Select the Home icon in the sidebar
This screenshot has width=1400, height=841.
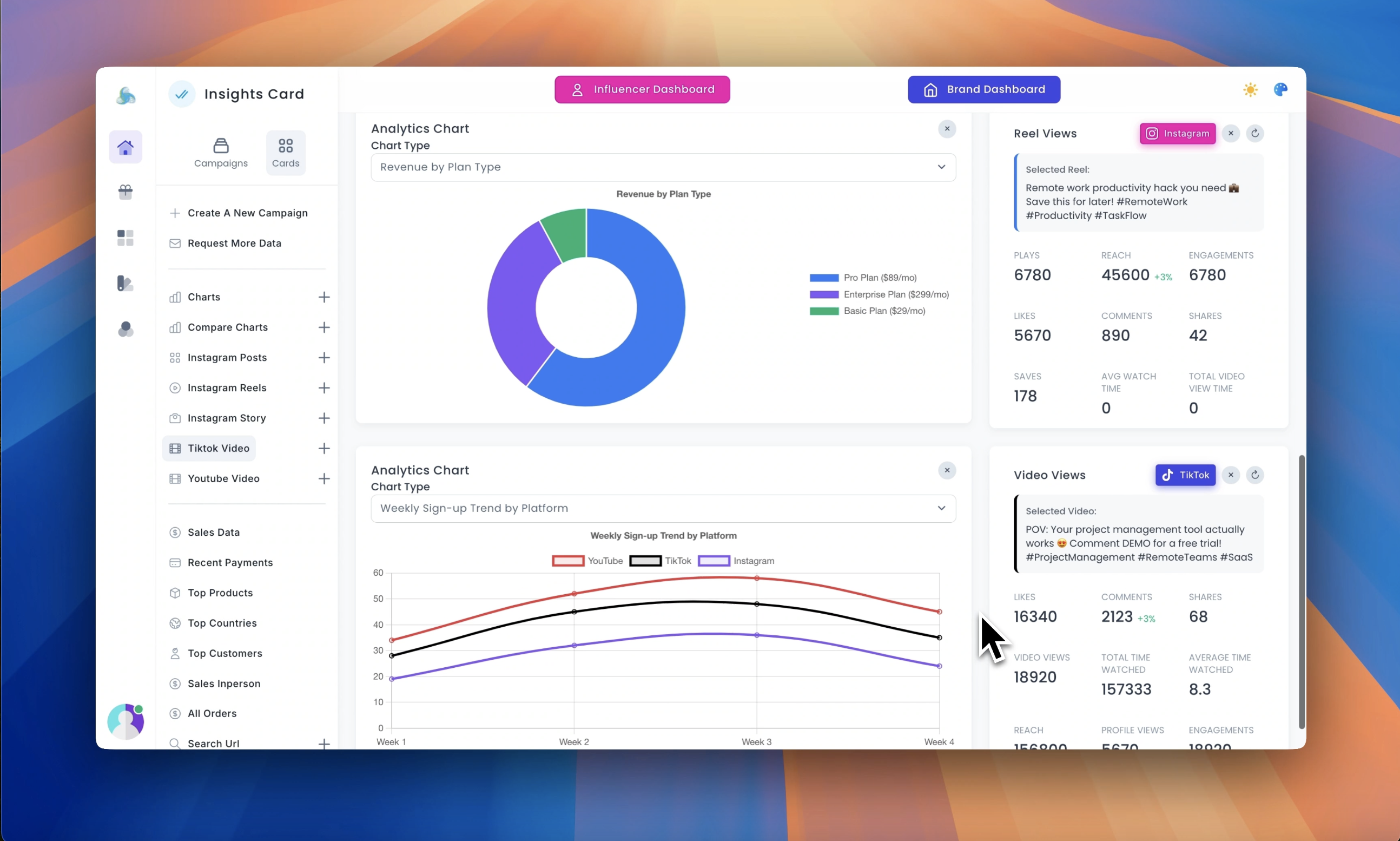[125, 146]
